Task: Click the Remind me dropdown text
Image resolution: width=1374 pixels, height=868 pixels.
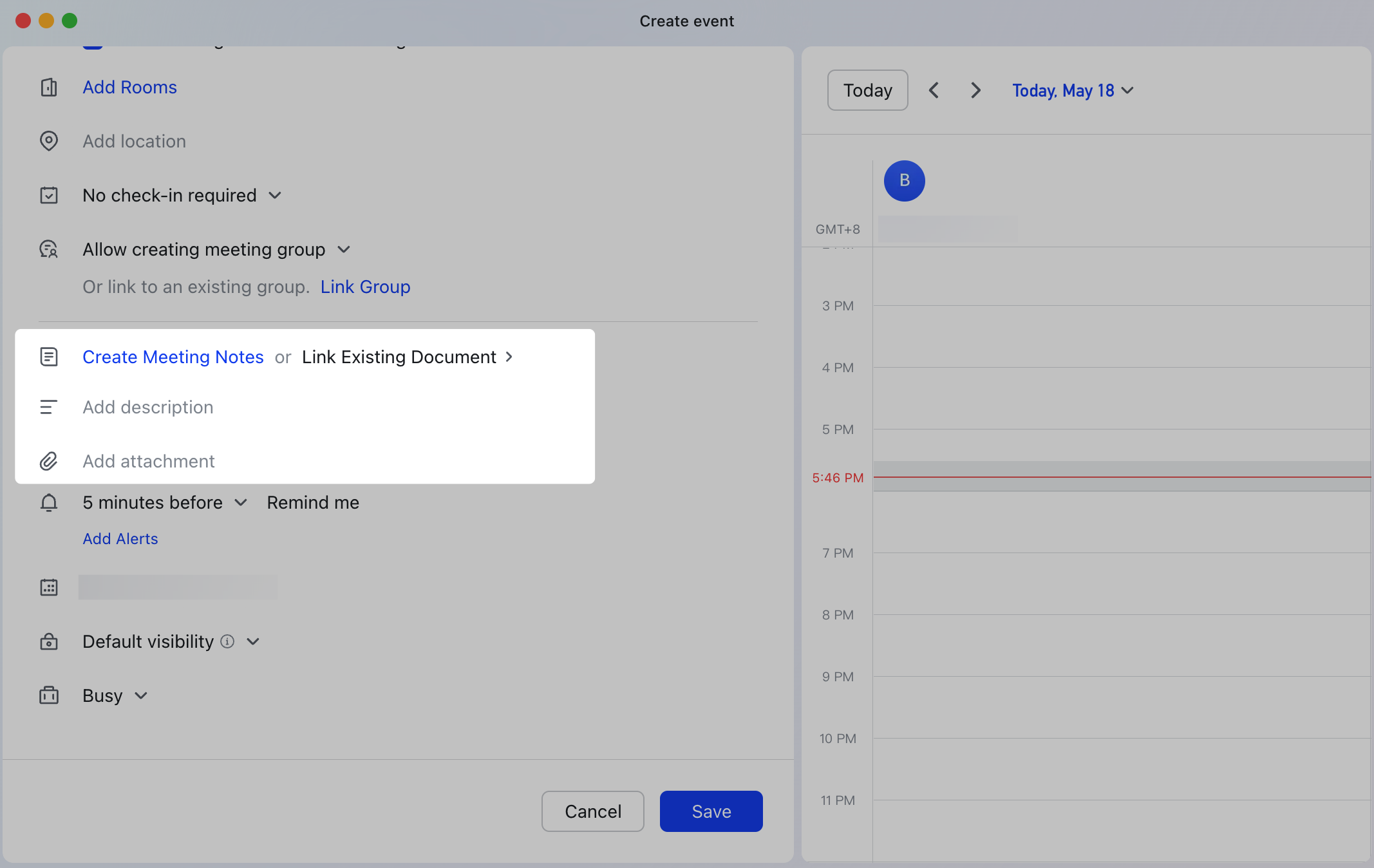Action: click(313, 502)
